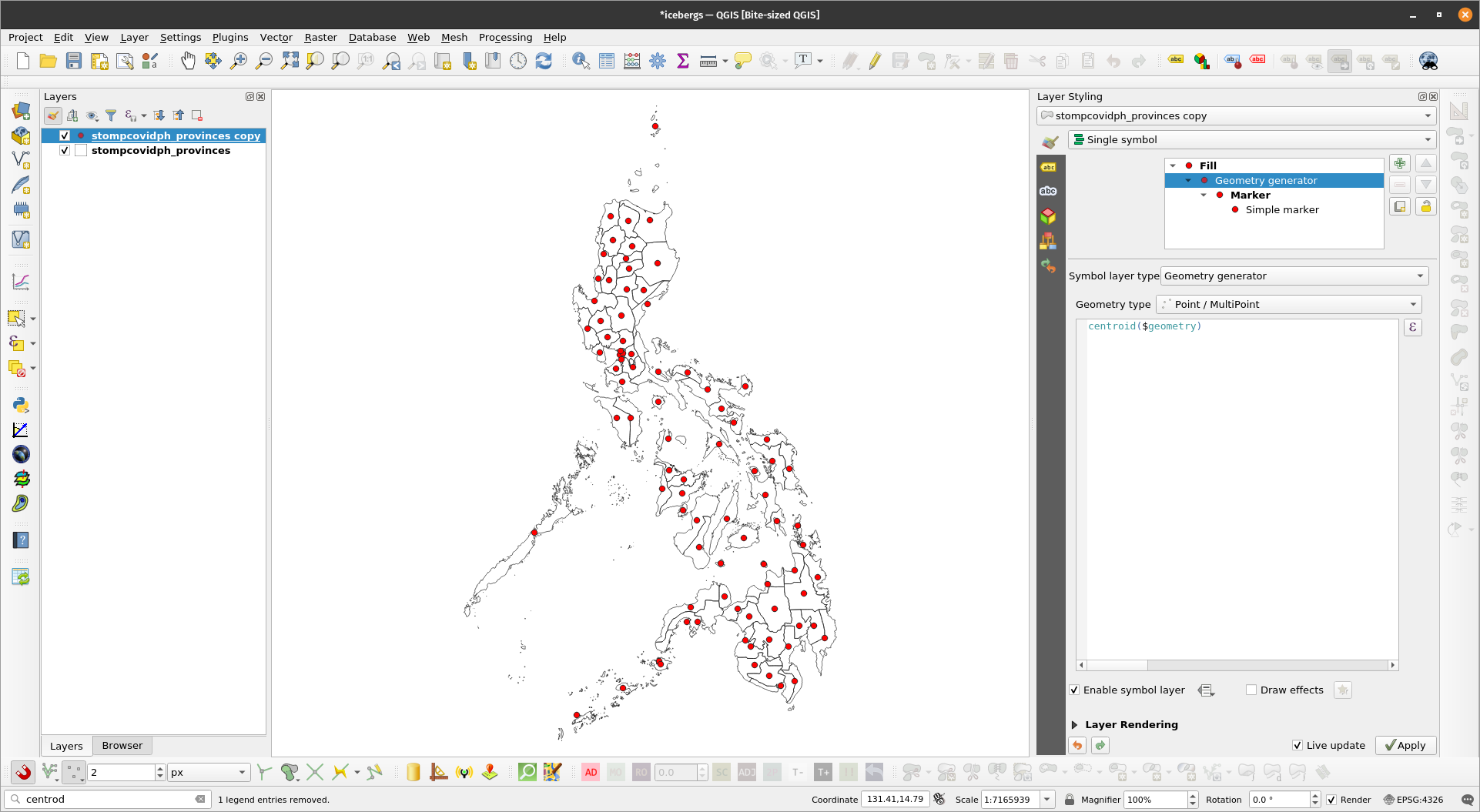Toggle Draw effects checkbox
Screen dimensions: 1480x812
click(1251, 690)
